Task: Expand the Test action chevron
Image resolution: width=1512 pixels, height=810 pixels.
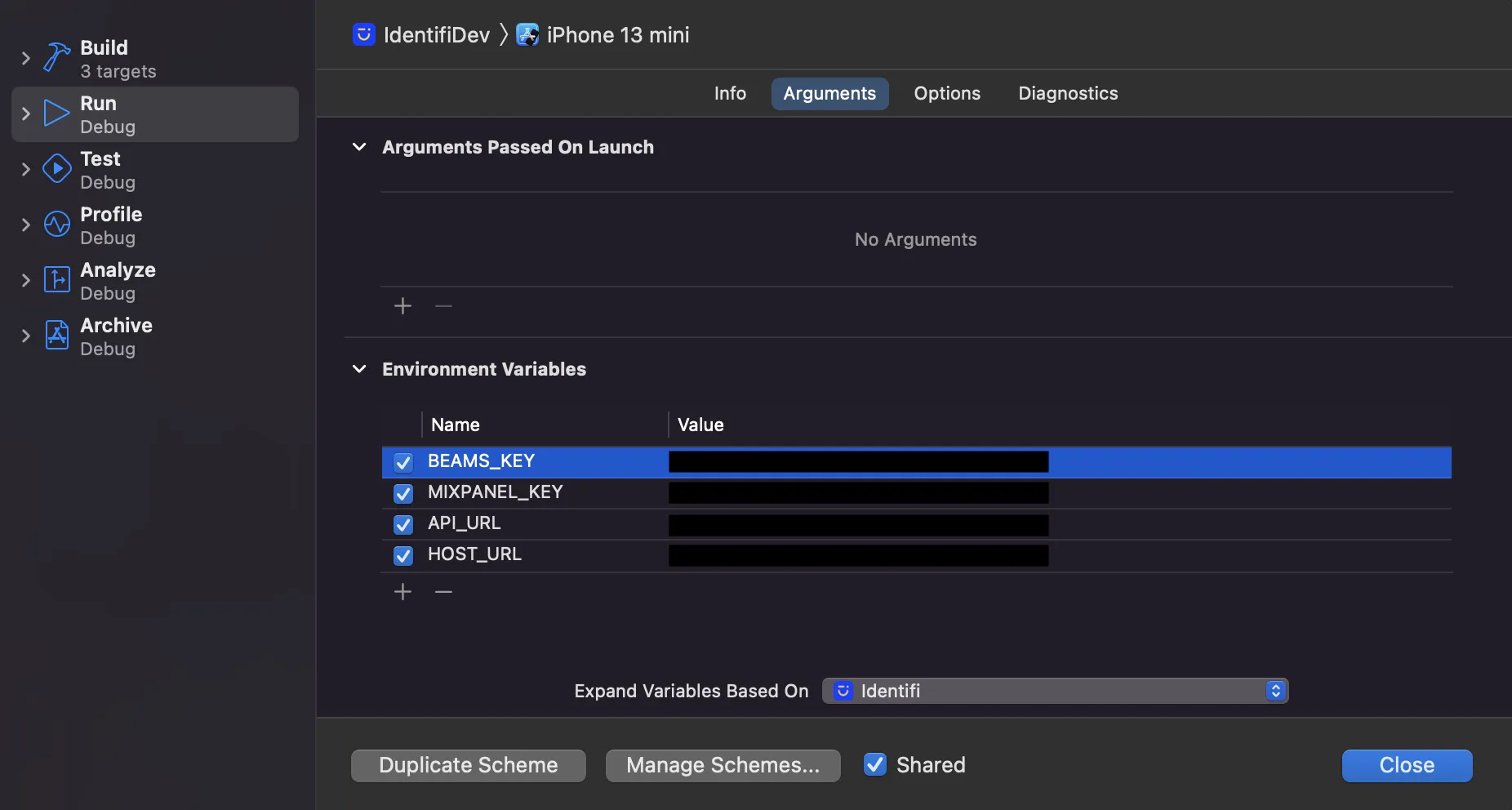Action: click(x=25, y=169)
